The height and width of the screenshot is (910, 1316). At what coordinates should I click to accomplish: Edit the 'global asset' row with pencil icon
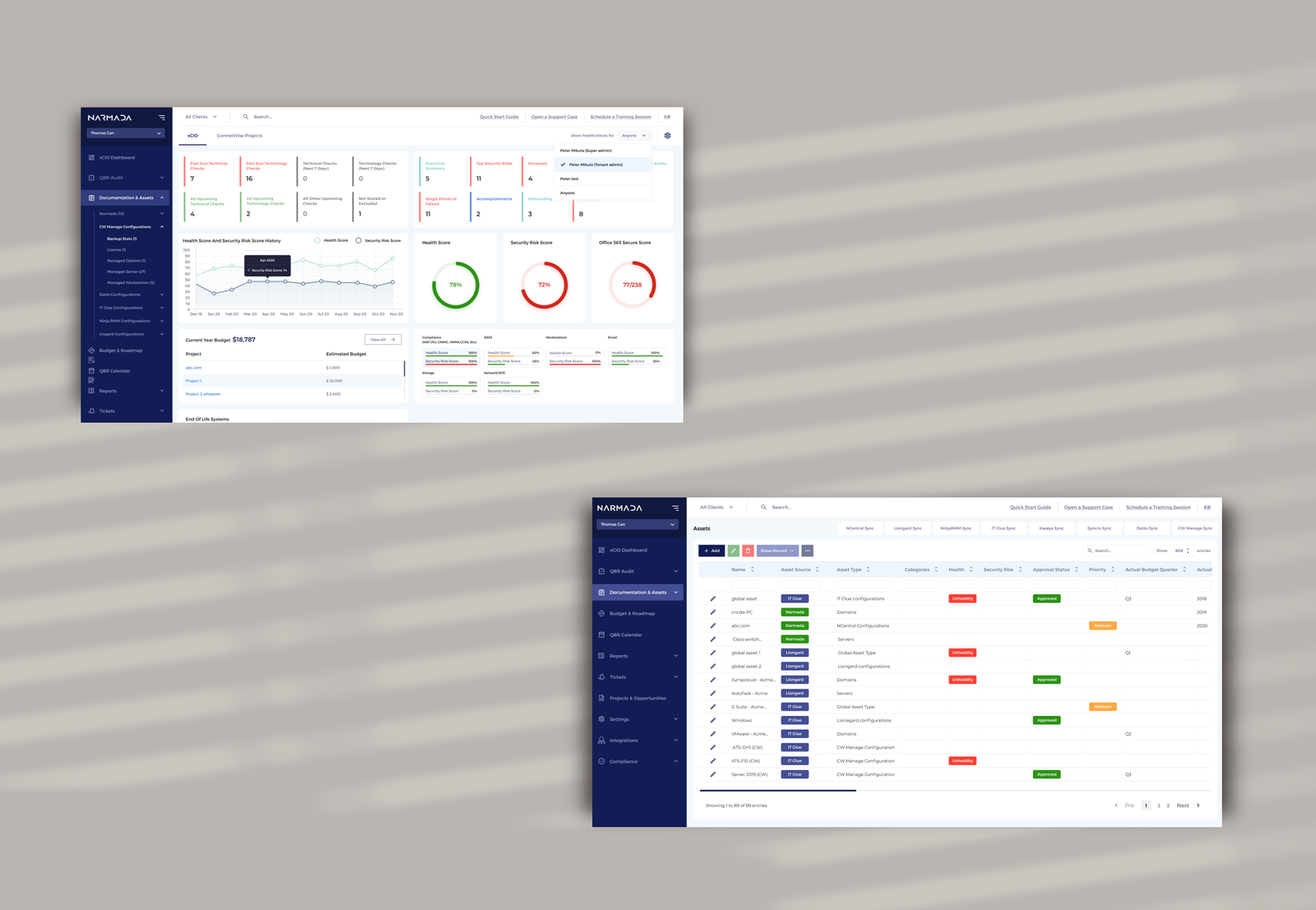[712, 598]
